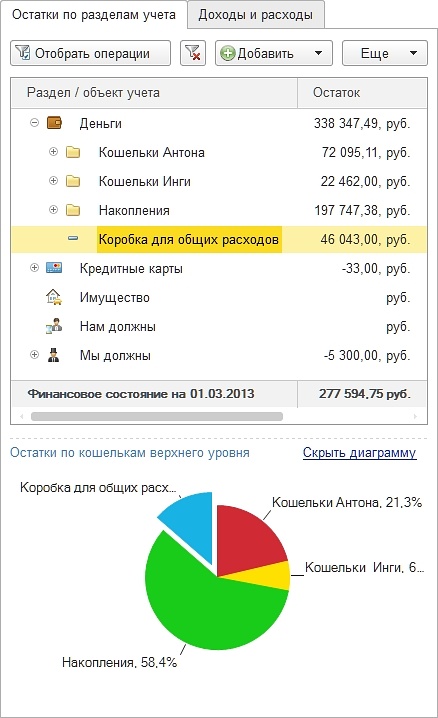Viewport: 438px width, 718px height.
Task: Click the Отобрать операции button
Action: pos(91,53)
